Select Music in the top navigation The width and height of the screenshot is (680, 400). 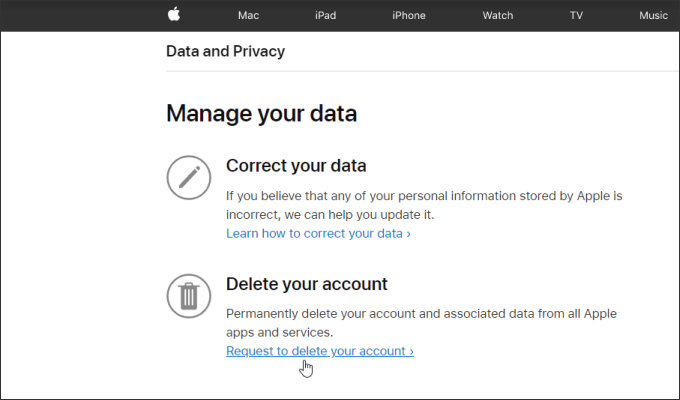[x=653, y=15]
